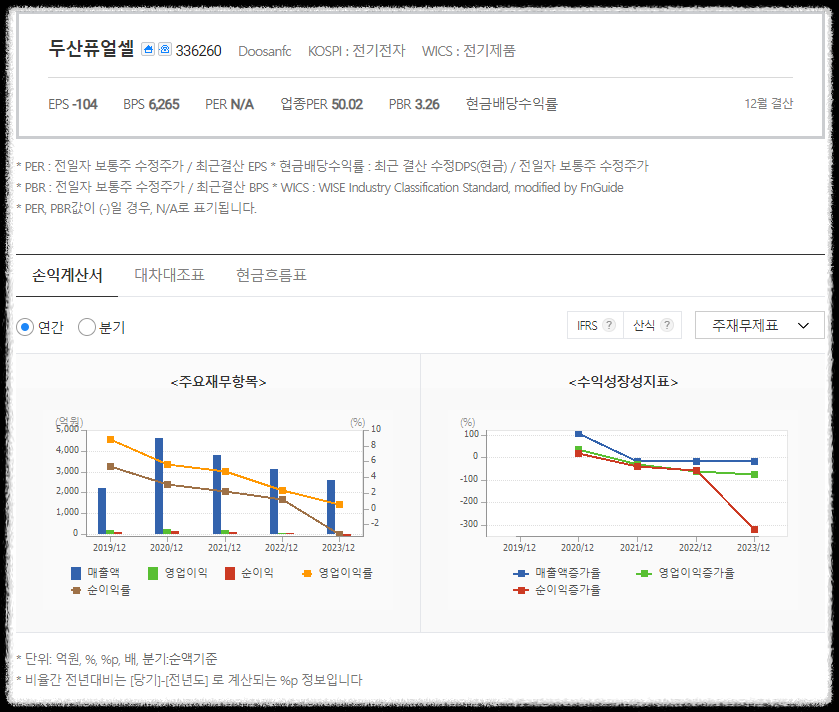This screenshot has width=839, height=712.
Task: Click the 2020/12 매출액증가율 blue data point
Action: [578, 433]
